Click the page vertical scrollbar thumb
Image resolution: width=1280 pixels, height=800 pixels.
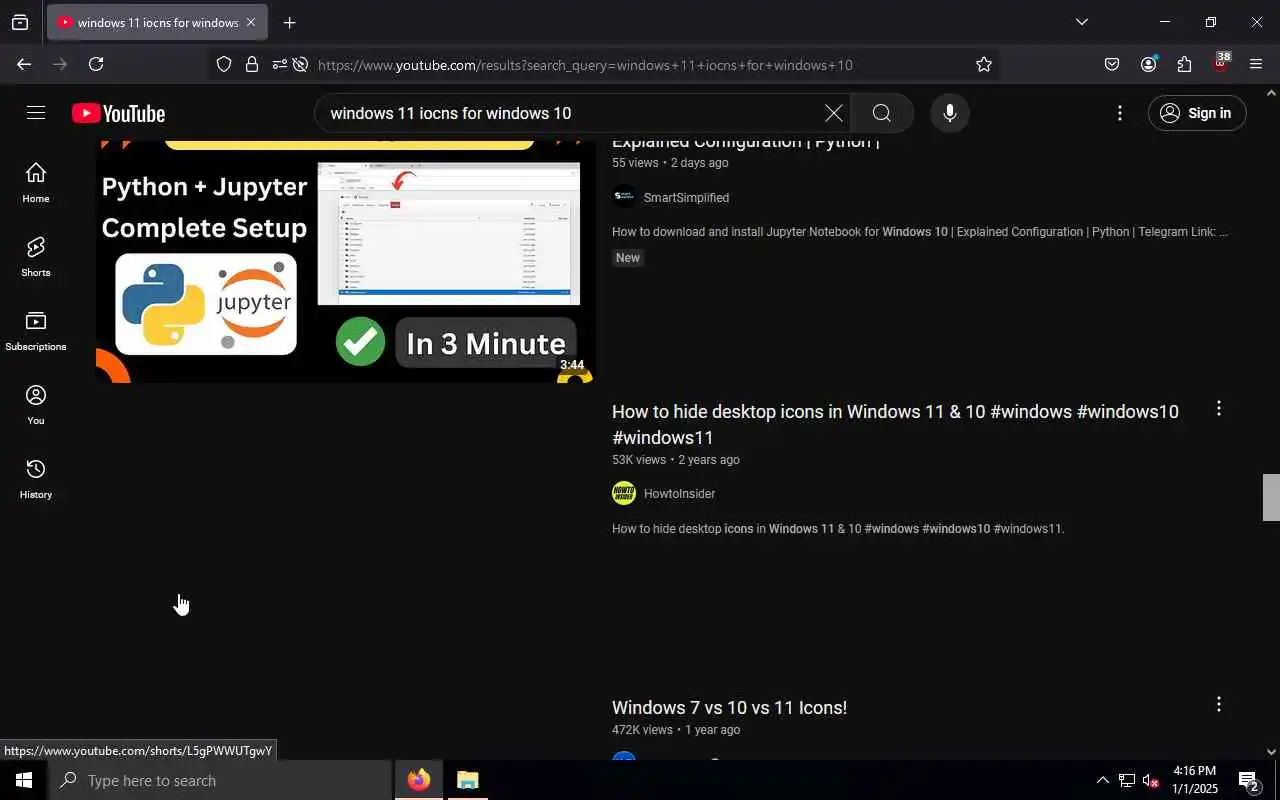point(1271,497)
